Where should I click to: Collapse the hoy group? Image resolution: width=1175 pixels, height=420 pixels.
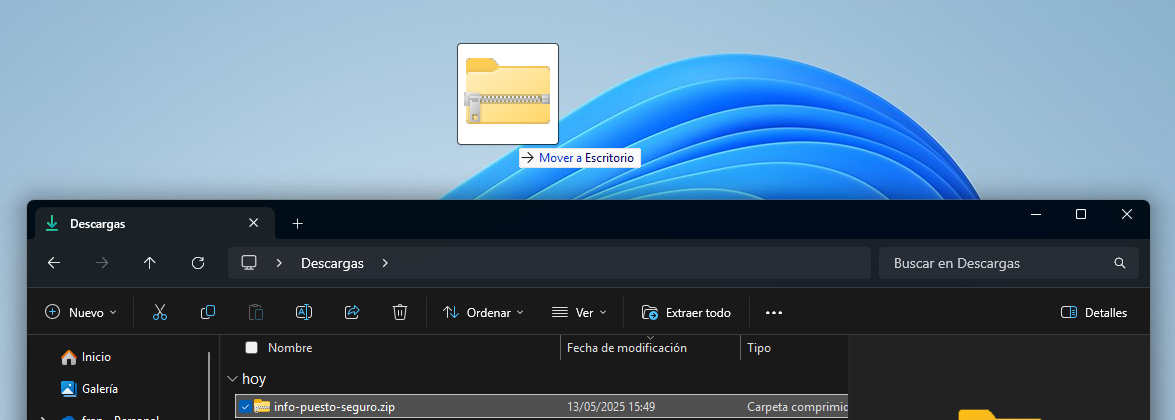(232, 379)
